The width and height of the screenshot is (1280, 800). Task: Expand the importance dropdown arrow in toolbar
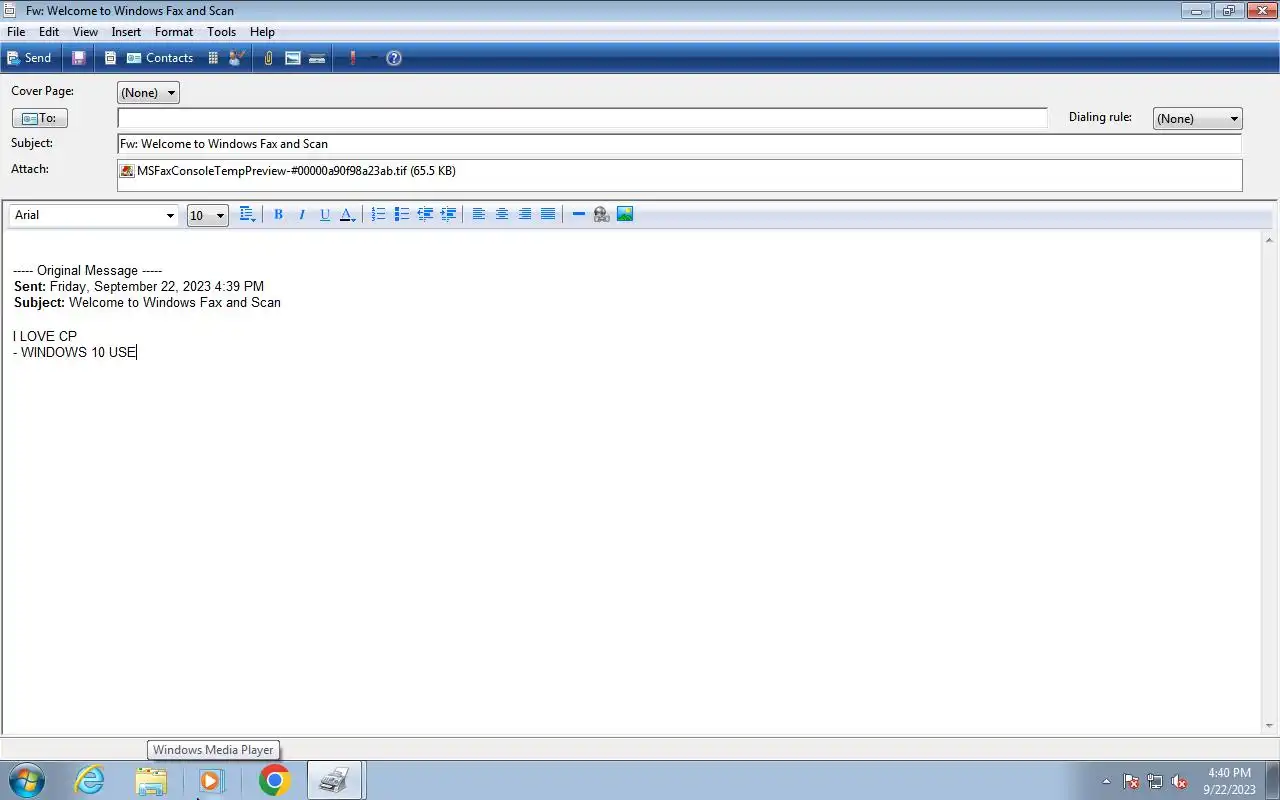[374, 58]
